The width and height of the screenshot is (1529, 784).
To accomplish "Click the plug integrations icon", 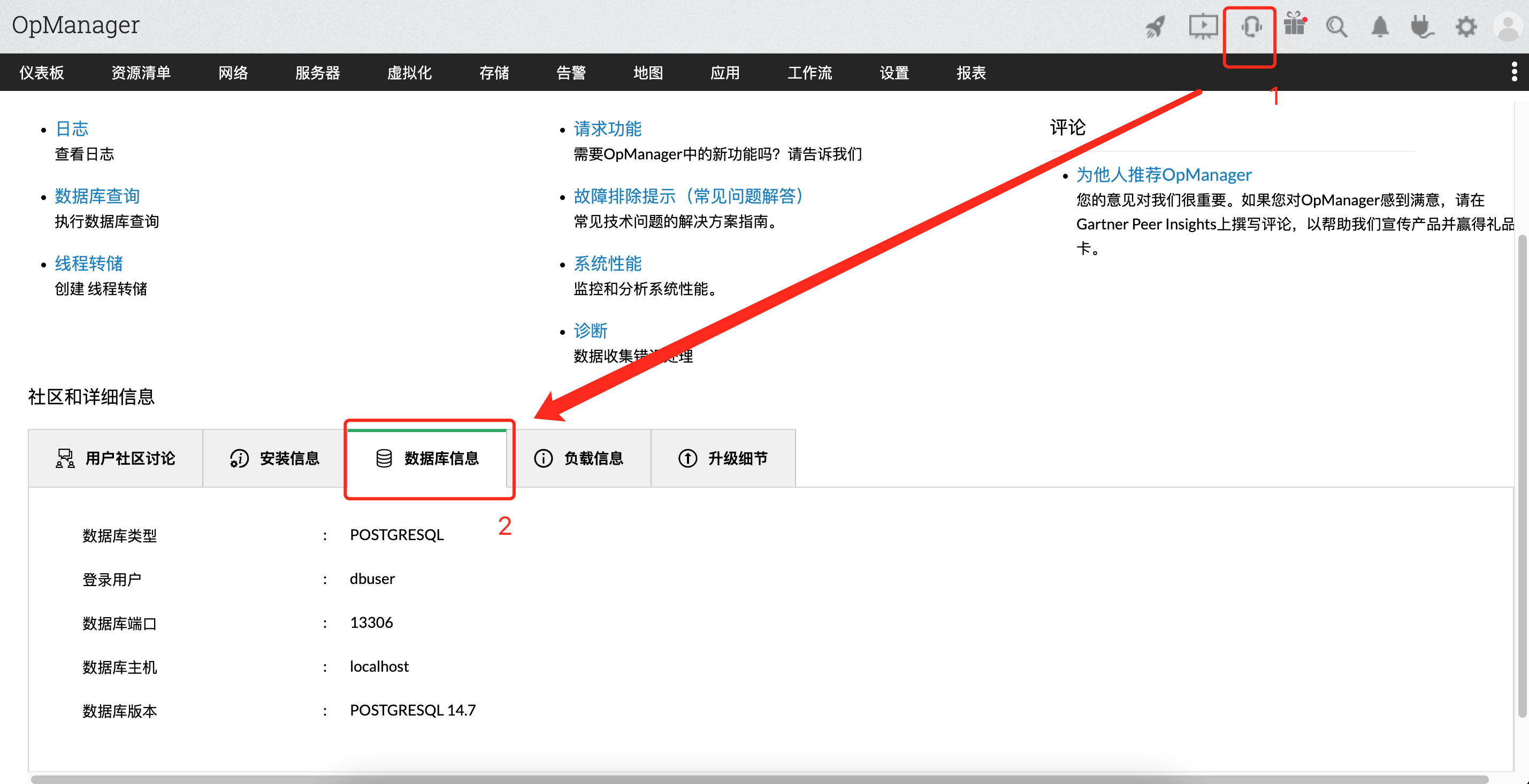I will [1422, 27].
